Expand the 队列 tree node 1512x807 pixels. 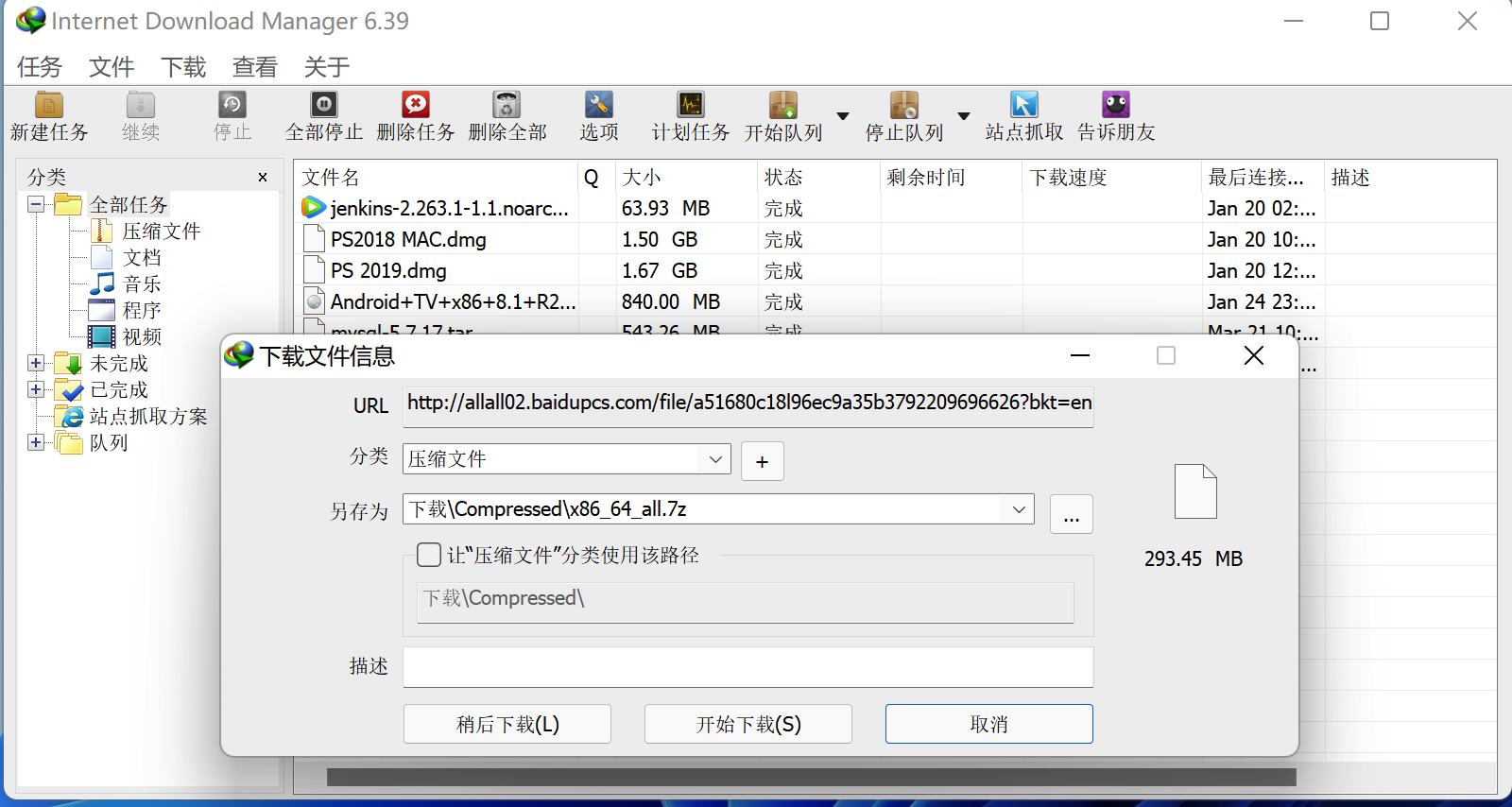[x=36, y=443]
